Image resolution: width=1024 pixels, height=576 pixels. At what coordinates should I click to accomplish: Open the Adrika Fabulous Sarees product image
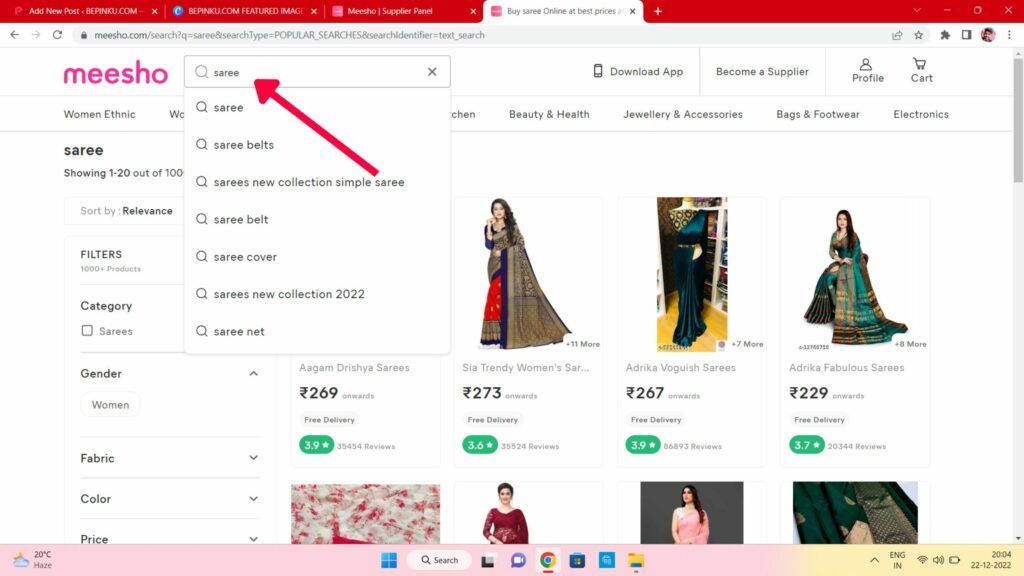(x=855, y=274)
